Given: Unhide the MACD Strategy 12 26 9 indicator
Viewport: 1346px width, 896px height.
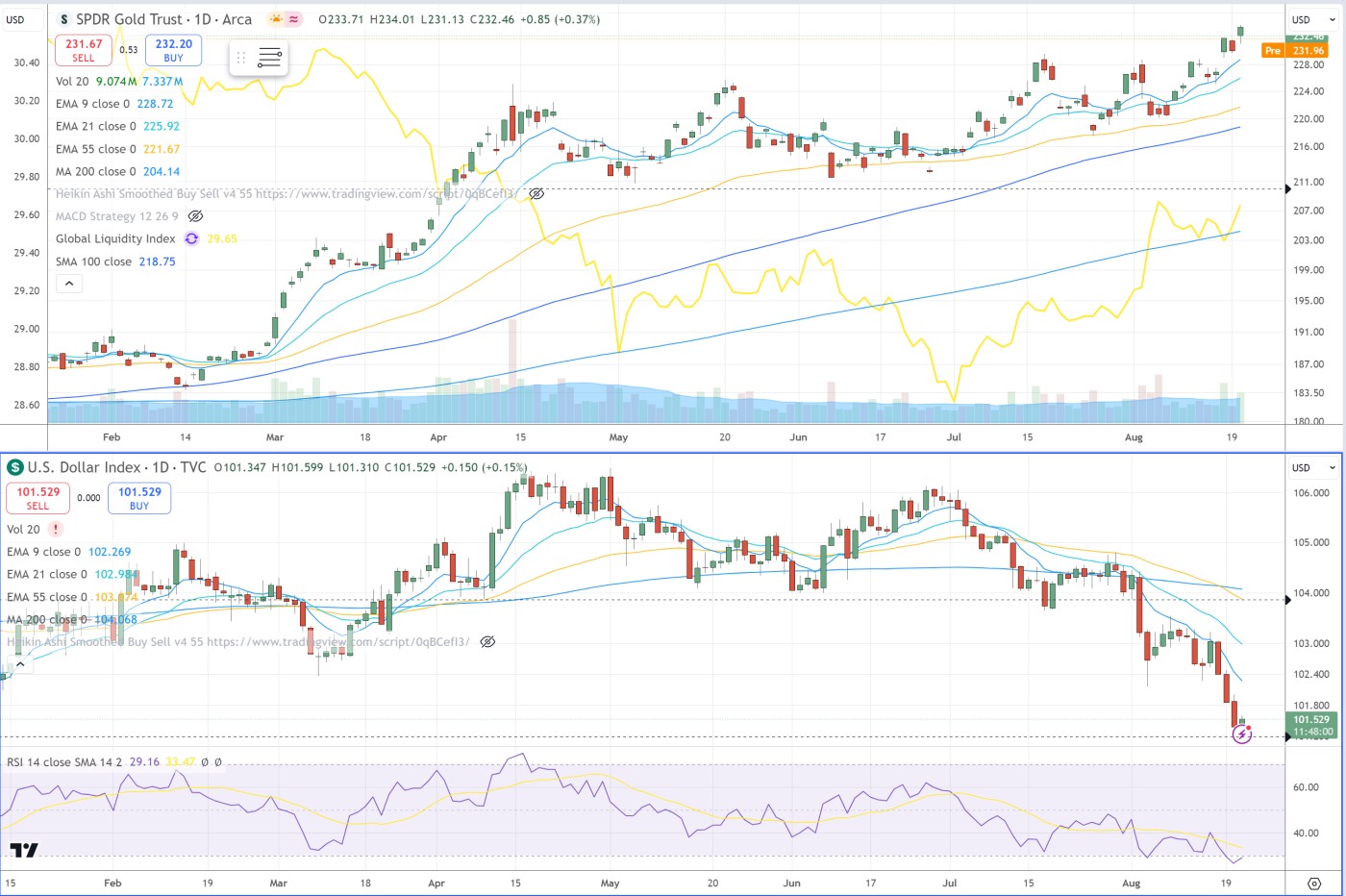Looking at the screenshot, I should pyautogui.click(x=195, y=216).
